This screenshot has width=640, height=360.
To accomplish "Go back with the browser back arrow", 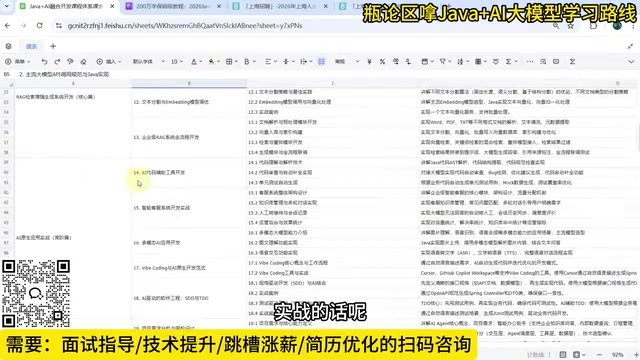I will (8, 25).
